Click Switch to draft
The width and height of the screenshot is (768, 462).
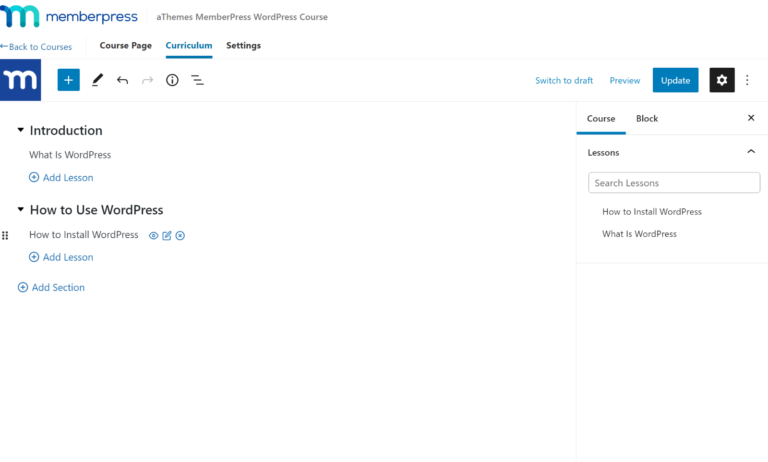click(x=564, y=80)
